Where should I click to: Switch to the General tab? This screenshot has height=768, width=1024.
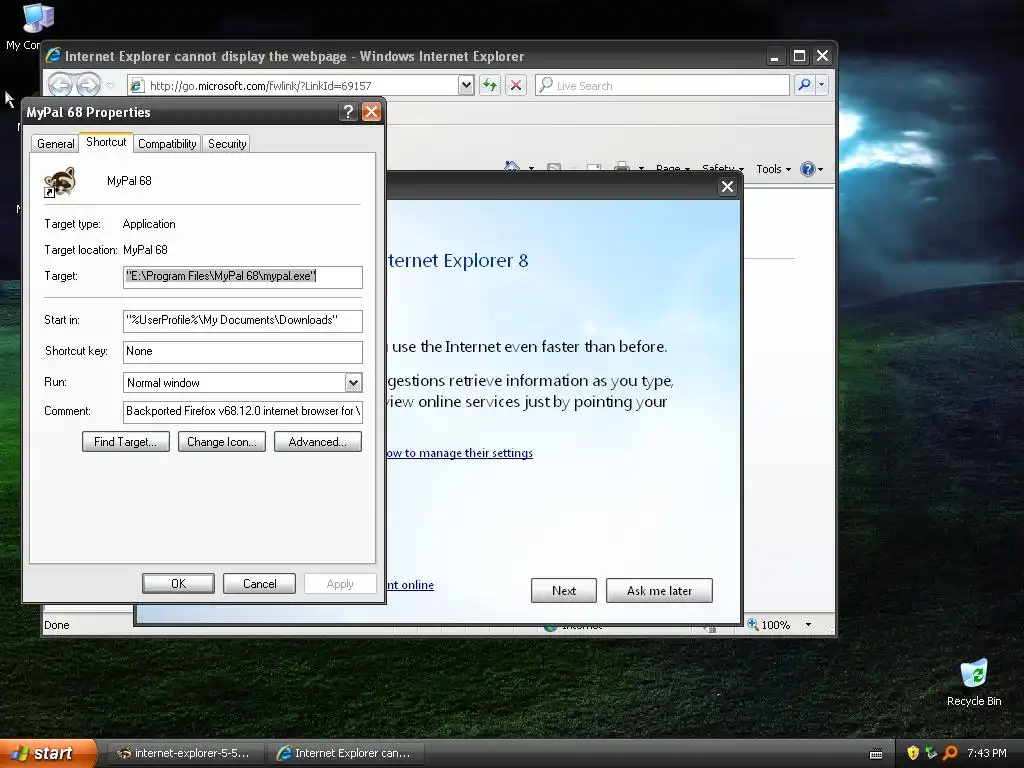tap(56, 144)
